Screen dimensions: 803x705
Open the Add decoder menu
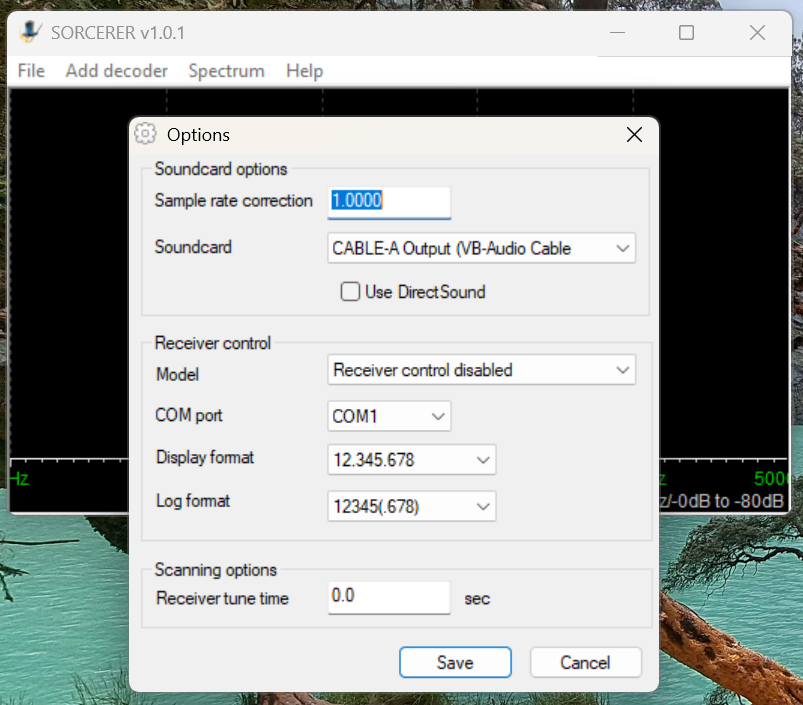(116, 71)
